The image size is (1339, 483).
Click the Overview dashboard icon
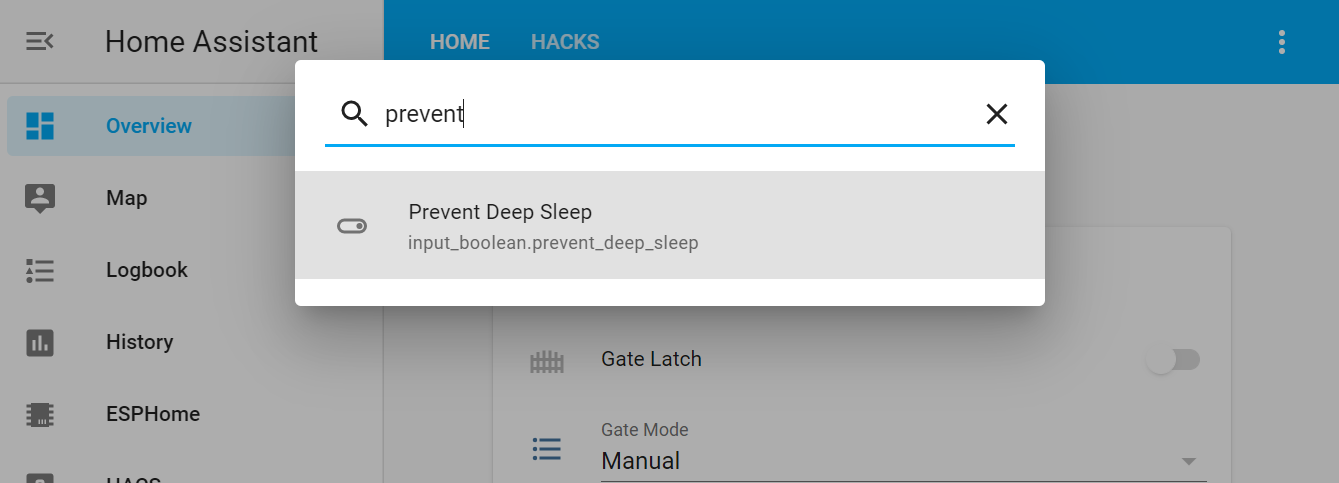click(x=40, y=126)
